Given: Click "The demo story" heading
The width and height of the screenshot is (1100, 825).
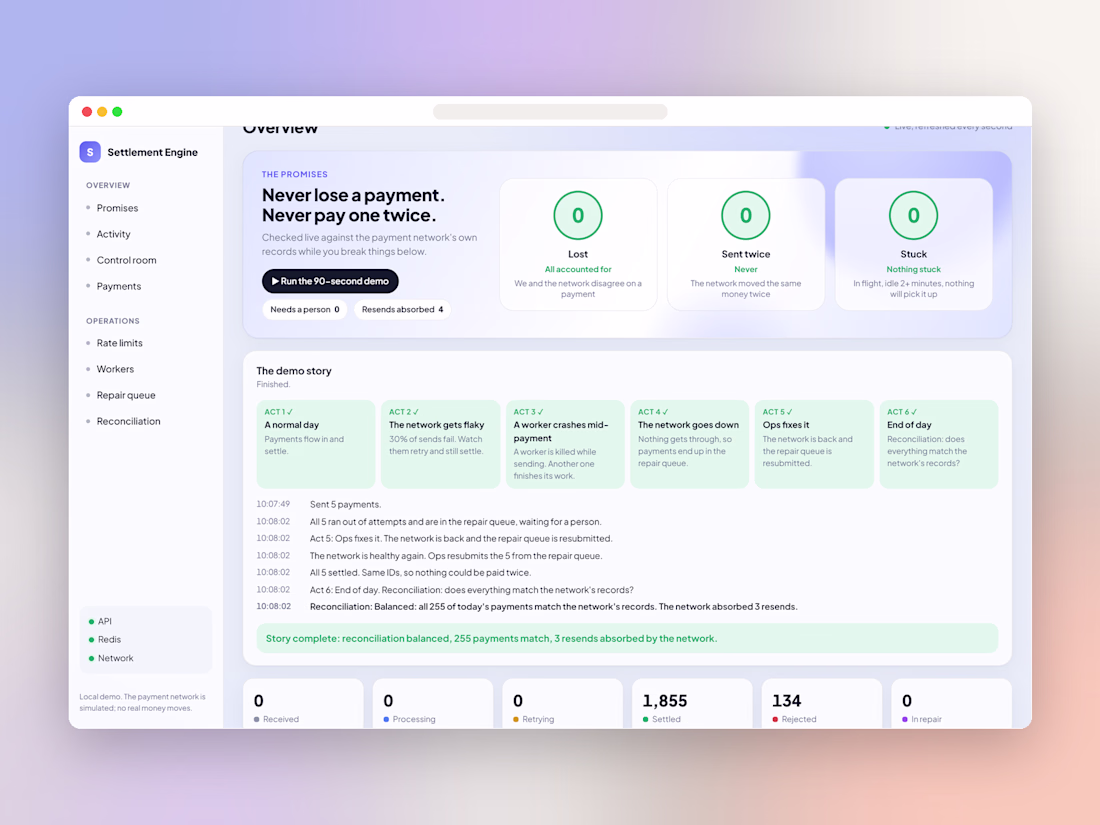Looking at the screenshot, I should coord(294,370).
